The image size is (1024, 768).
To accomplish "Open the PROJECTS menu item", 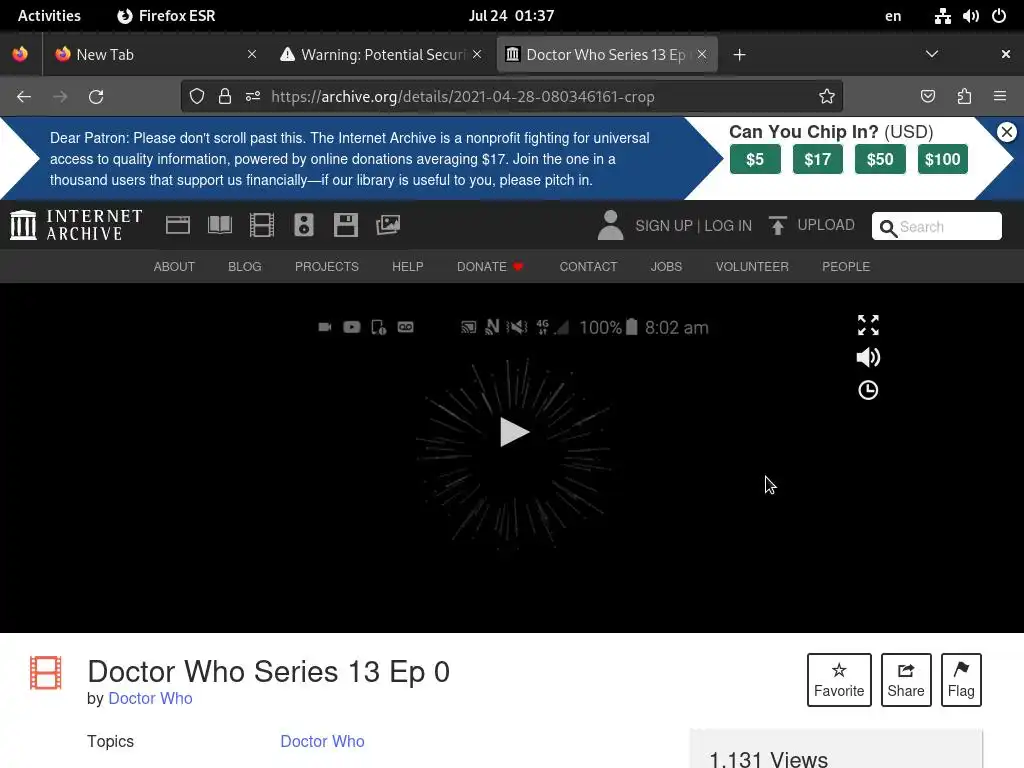I will (x=327, y=266).
